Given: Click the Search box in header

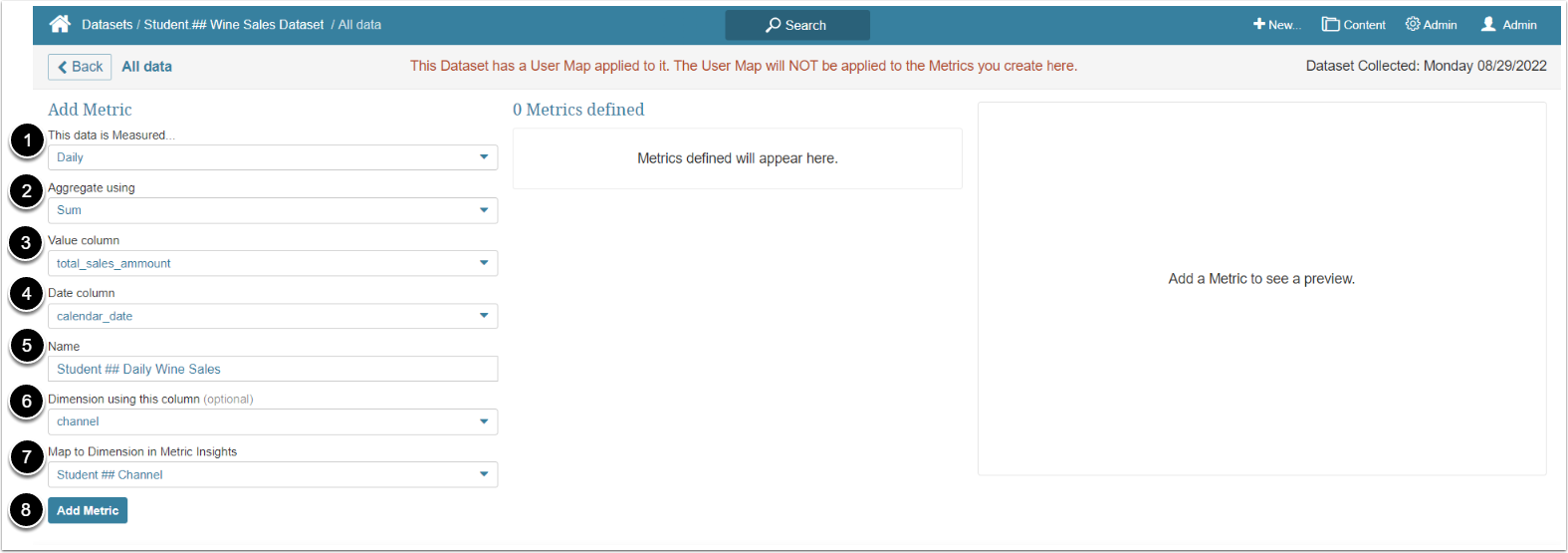Looking at the screenshot, I should [797, 25].
